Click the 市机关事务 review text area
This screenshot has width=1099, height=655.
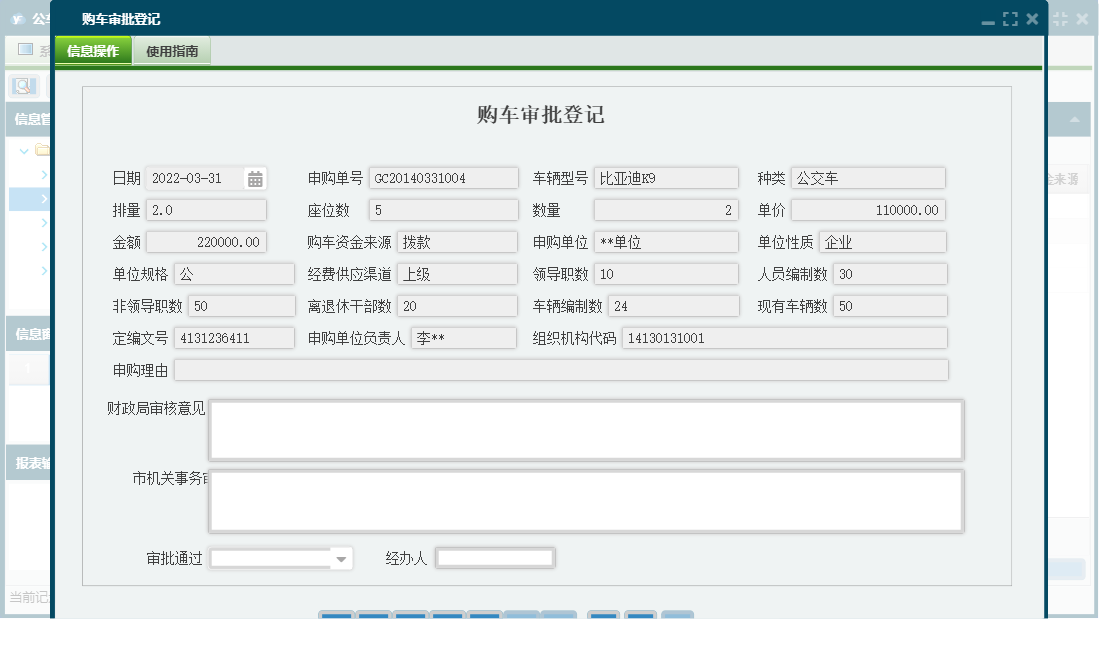point(585,500)
